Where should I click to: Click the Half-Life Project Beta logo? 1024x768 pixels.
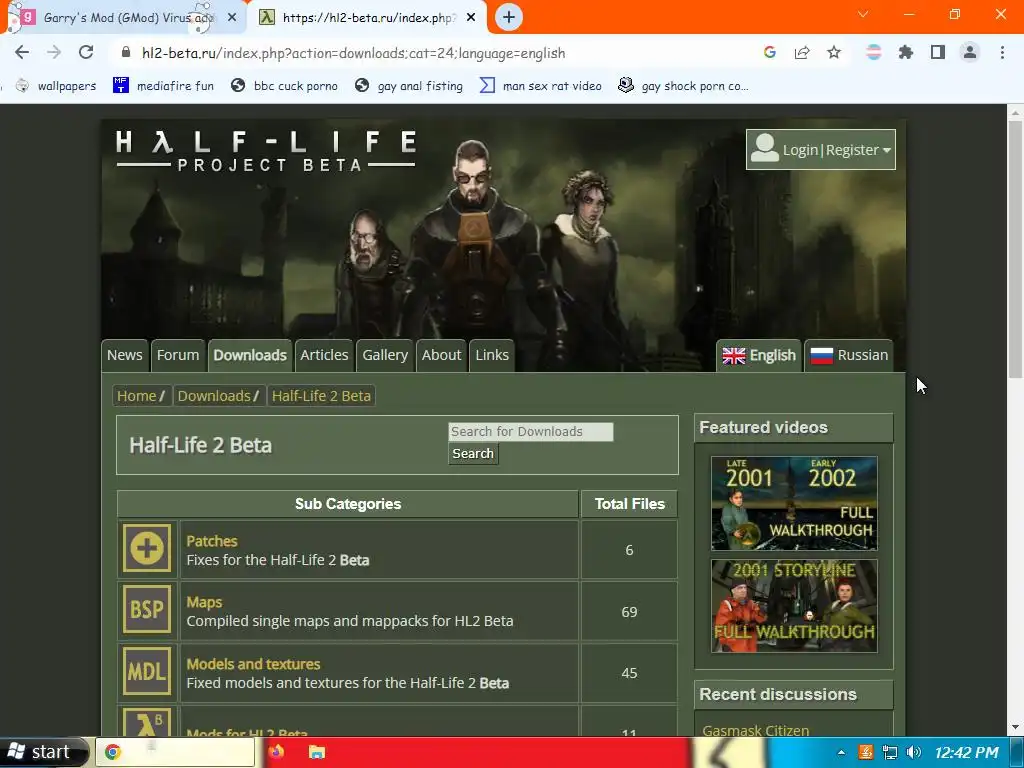point(266,150)
